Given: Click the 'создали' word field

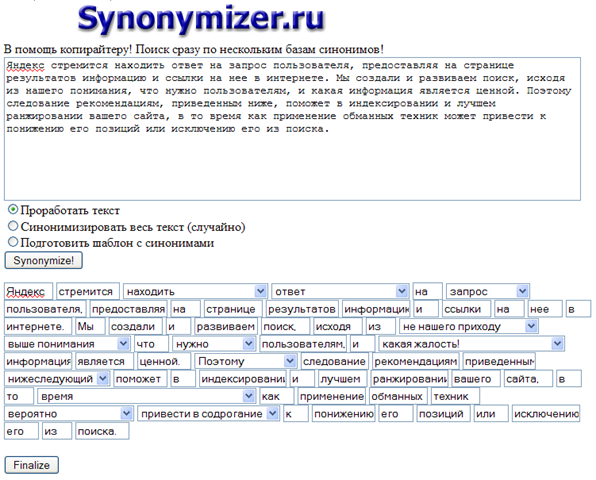Looking at the screenshot, I should pyautogui.click(x=136, y=326).
